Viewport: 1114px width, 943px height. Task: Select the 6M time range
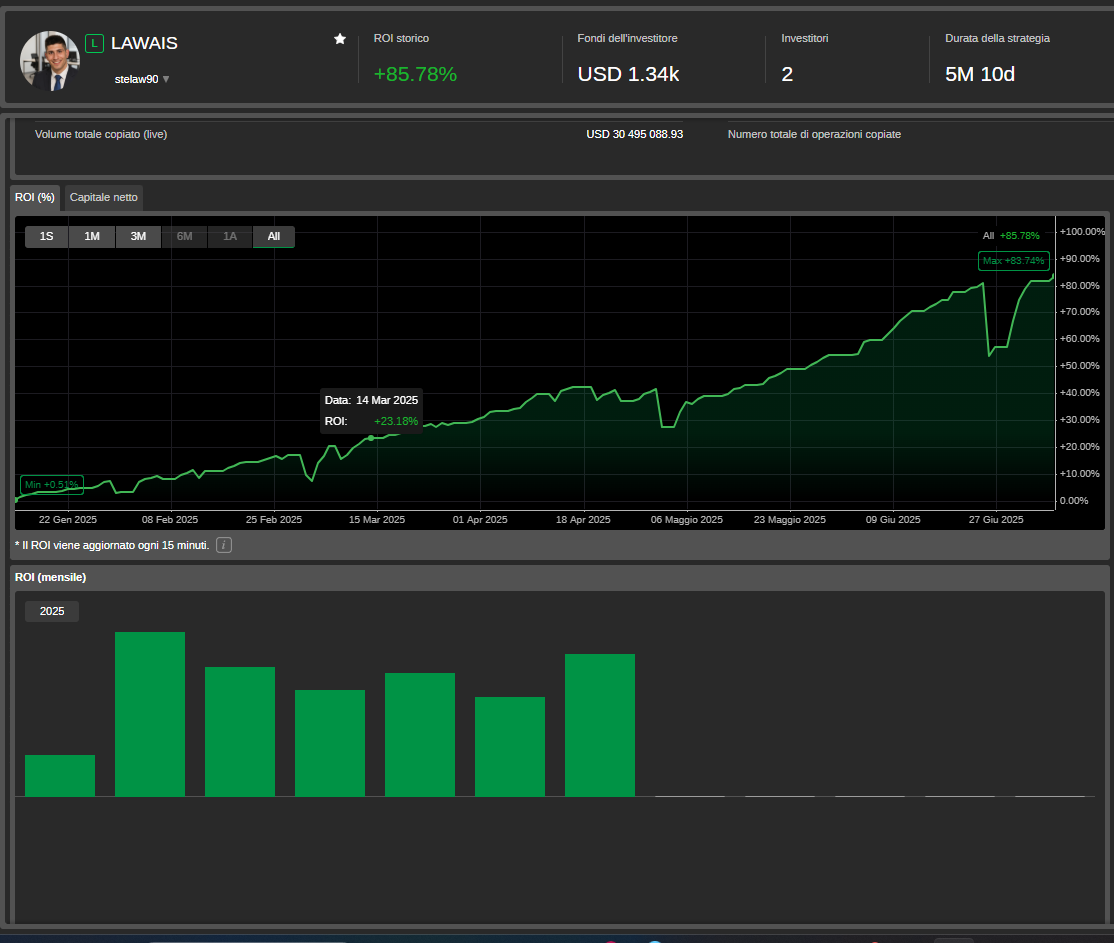click(184, 236)
